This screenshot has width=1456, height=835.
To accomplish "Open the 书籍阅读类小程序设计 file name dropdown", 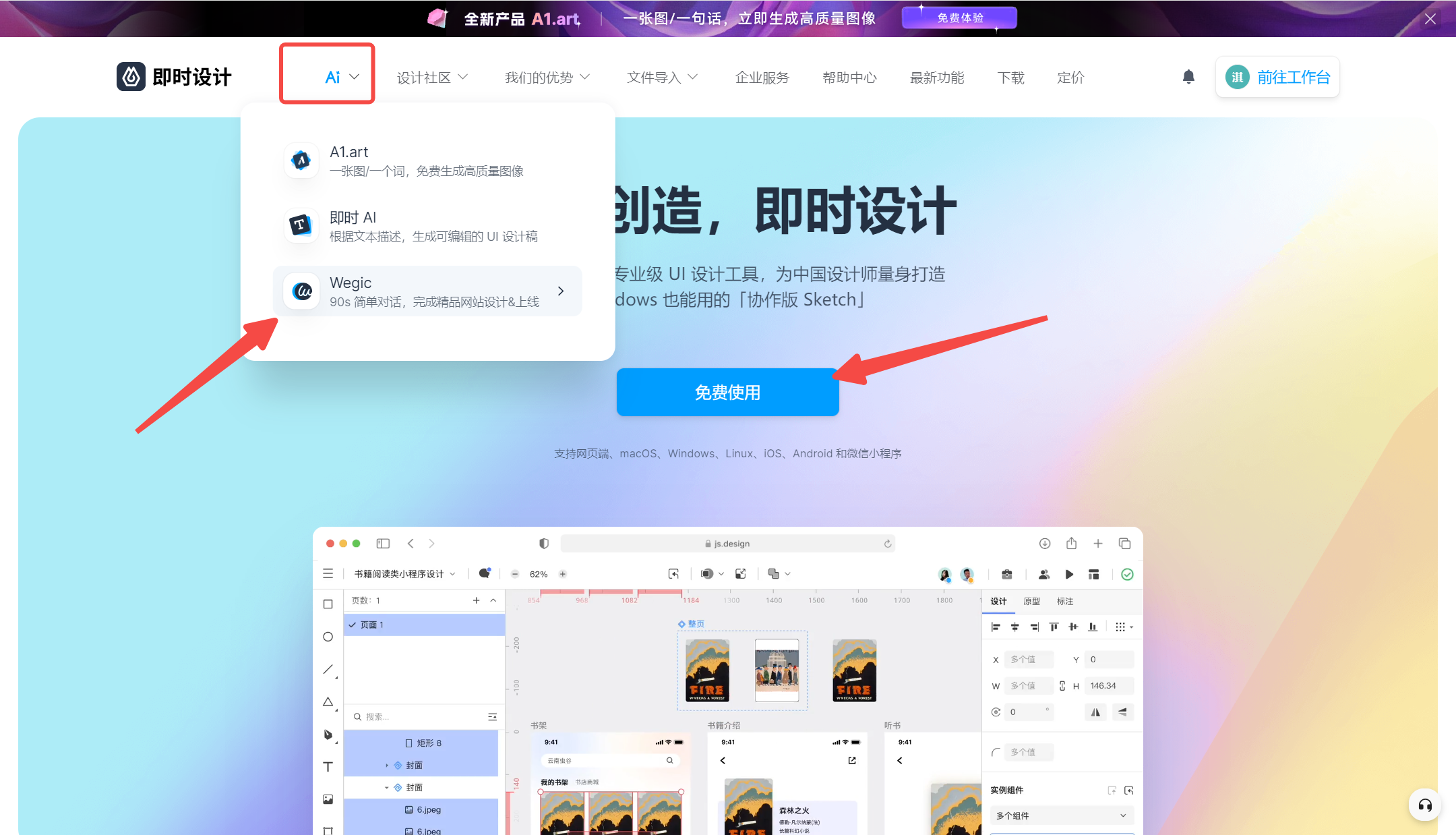I will (x=405, y=574).
